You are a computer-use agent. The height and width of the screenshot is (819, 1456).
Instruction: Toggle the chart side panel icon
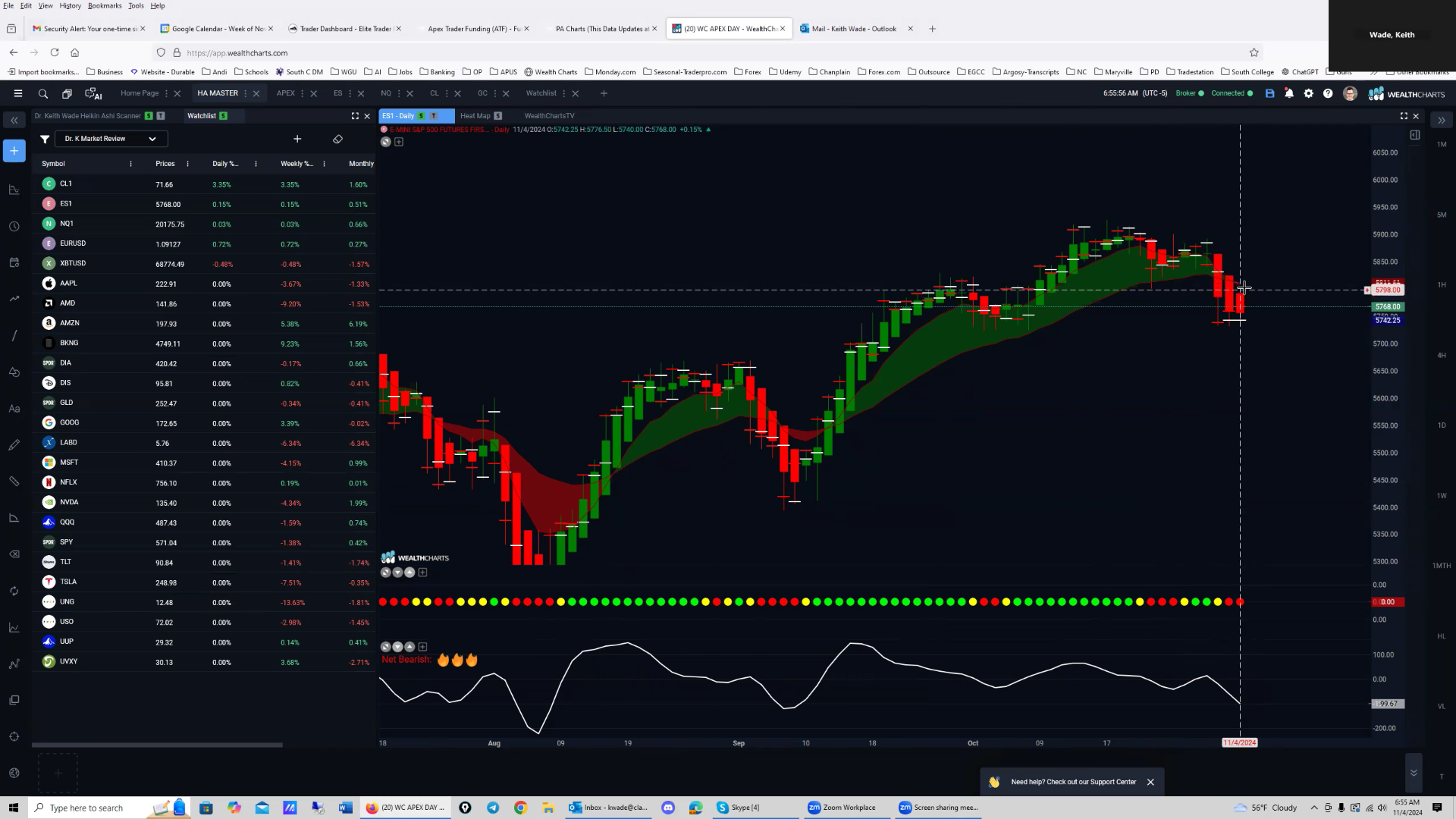click(1415, 135)
